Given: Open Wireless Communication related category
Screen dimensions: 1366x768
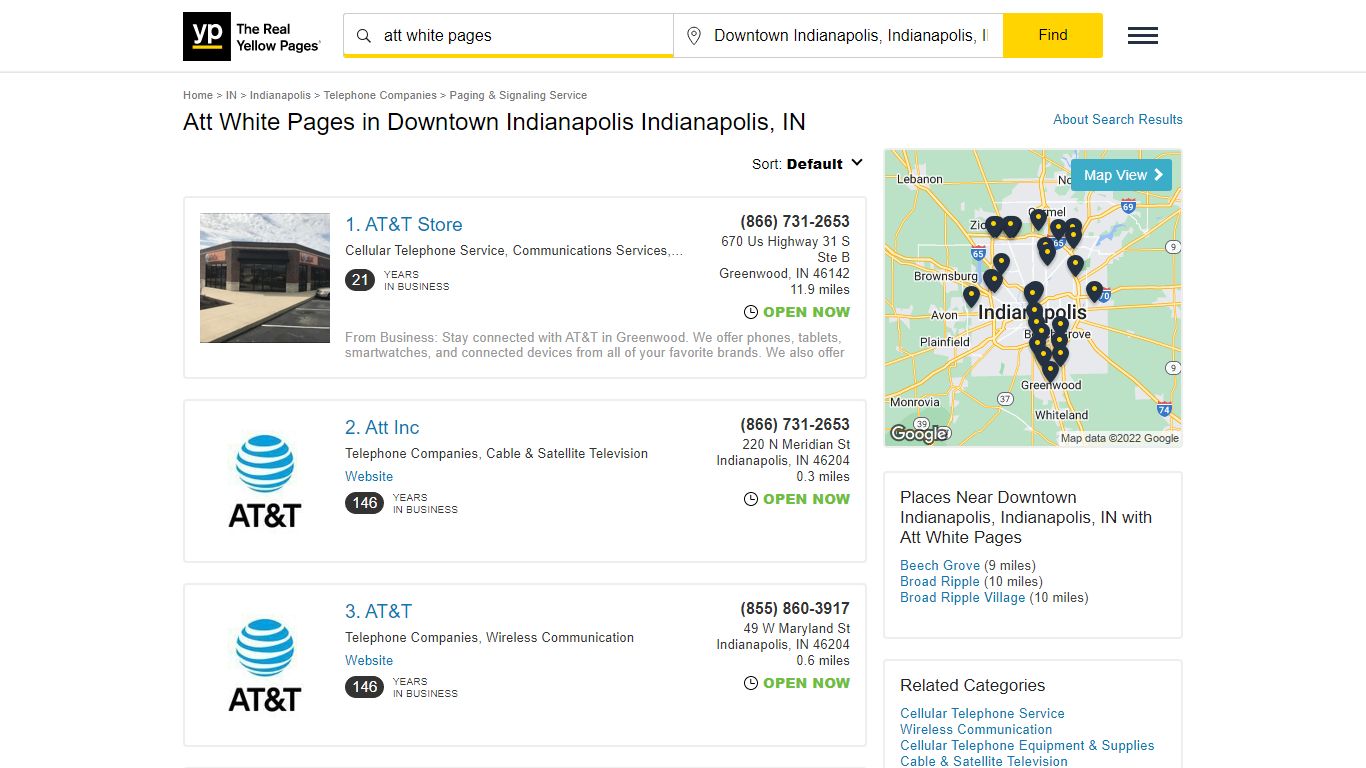Looking at the screenshot, I should click(x=976, y=729).
